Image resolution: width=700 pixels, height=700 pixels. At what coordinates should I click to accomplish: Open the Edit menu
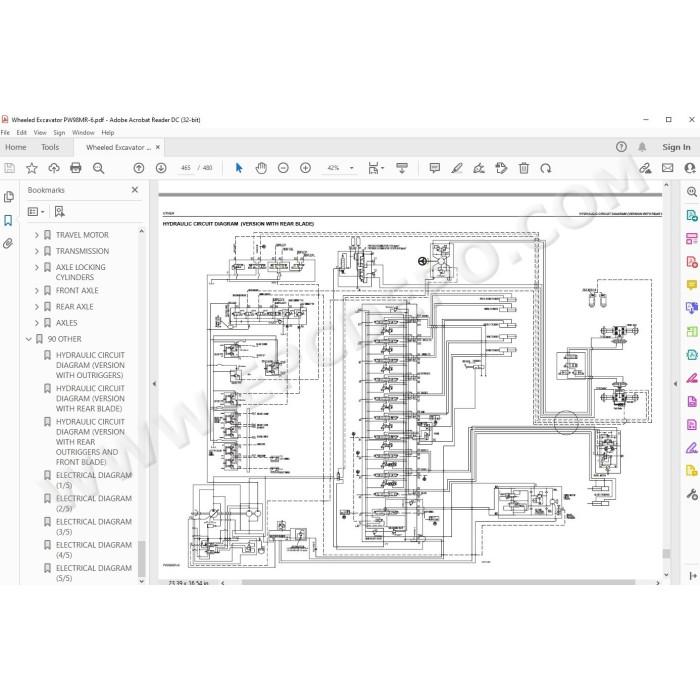point(21,133)
